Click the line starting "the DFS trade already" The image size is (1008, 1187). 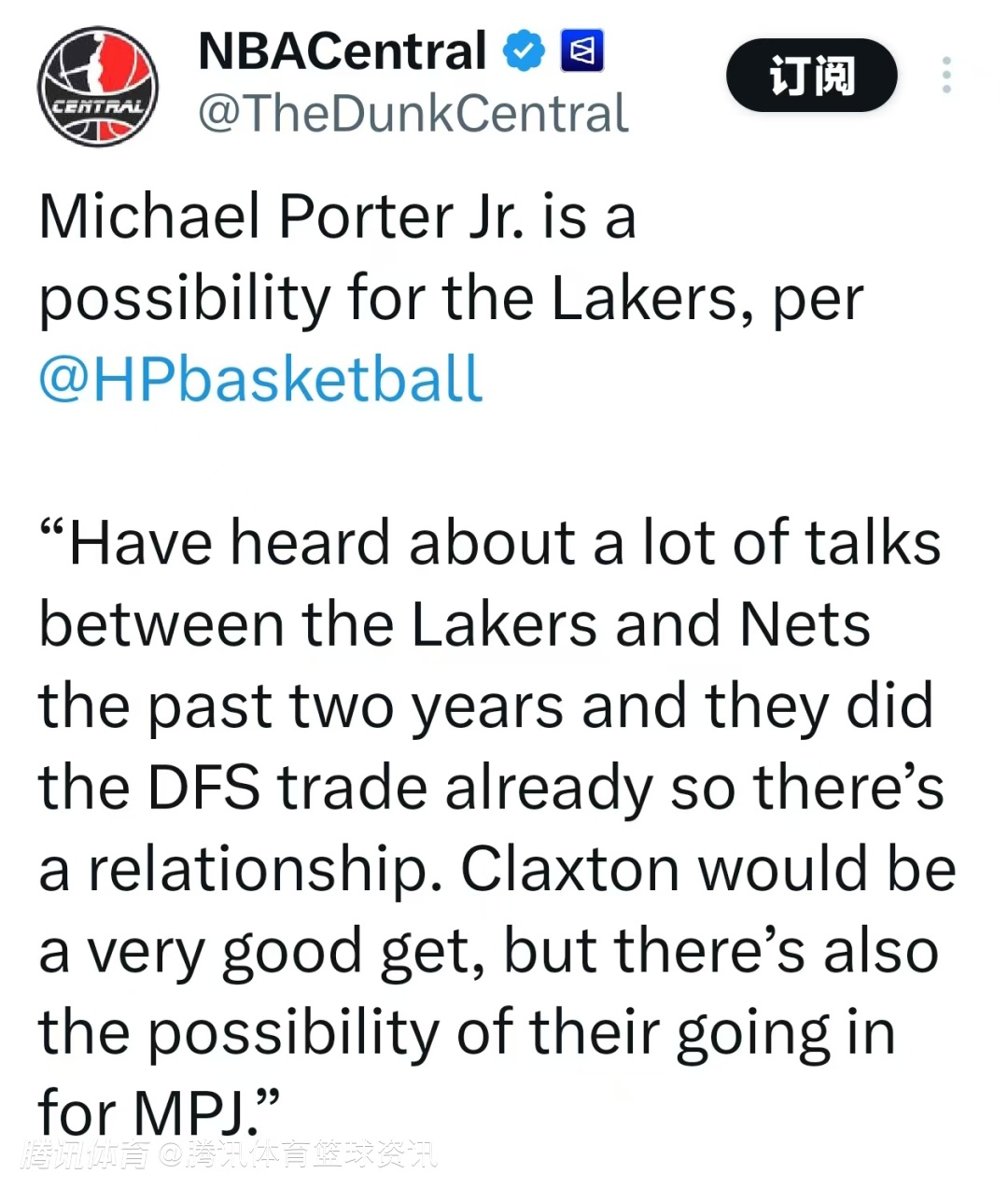pos(491,788)
